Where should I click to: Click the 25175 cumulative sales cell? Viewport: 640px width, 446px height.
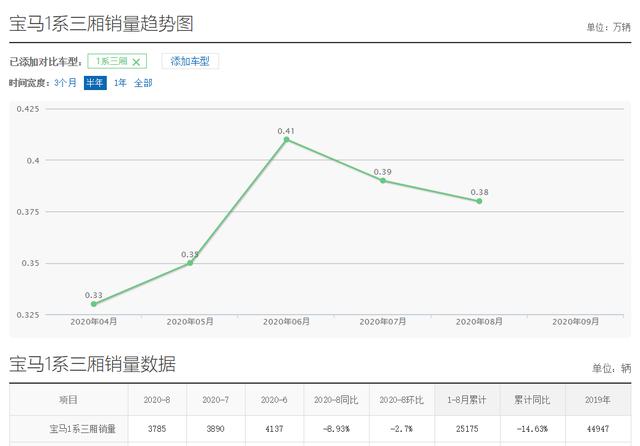tap(467, 428)
